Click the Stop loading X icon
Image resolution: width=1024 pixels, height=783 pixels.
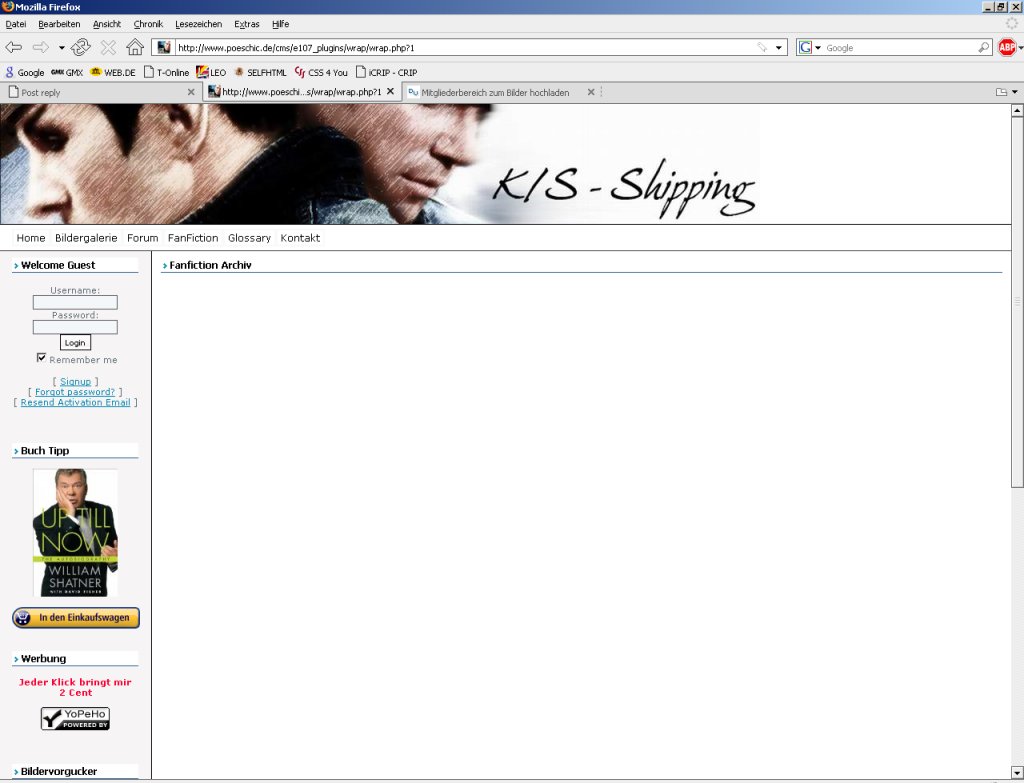point(108,47)
